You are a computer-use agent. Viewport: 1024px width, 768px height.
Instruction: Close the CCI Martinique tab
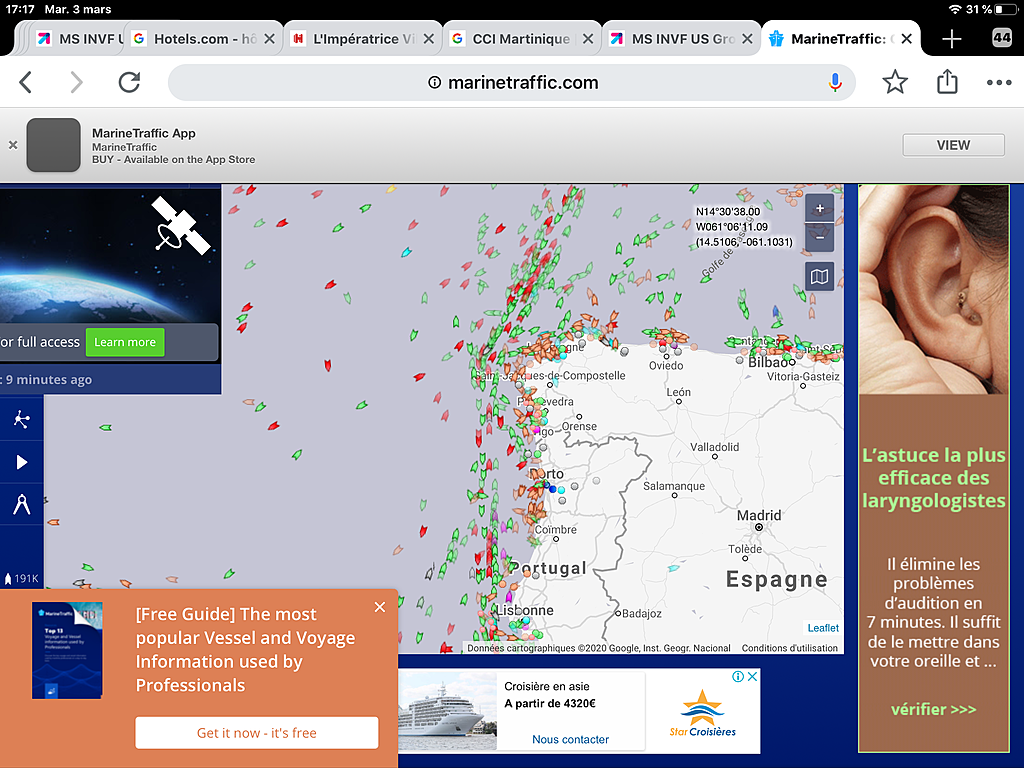tap(588, 39)
